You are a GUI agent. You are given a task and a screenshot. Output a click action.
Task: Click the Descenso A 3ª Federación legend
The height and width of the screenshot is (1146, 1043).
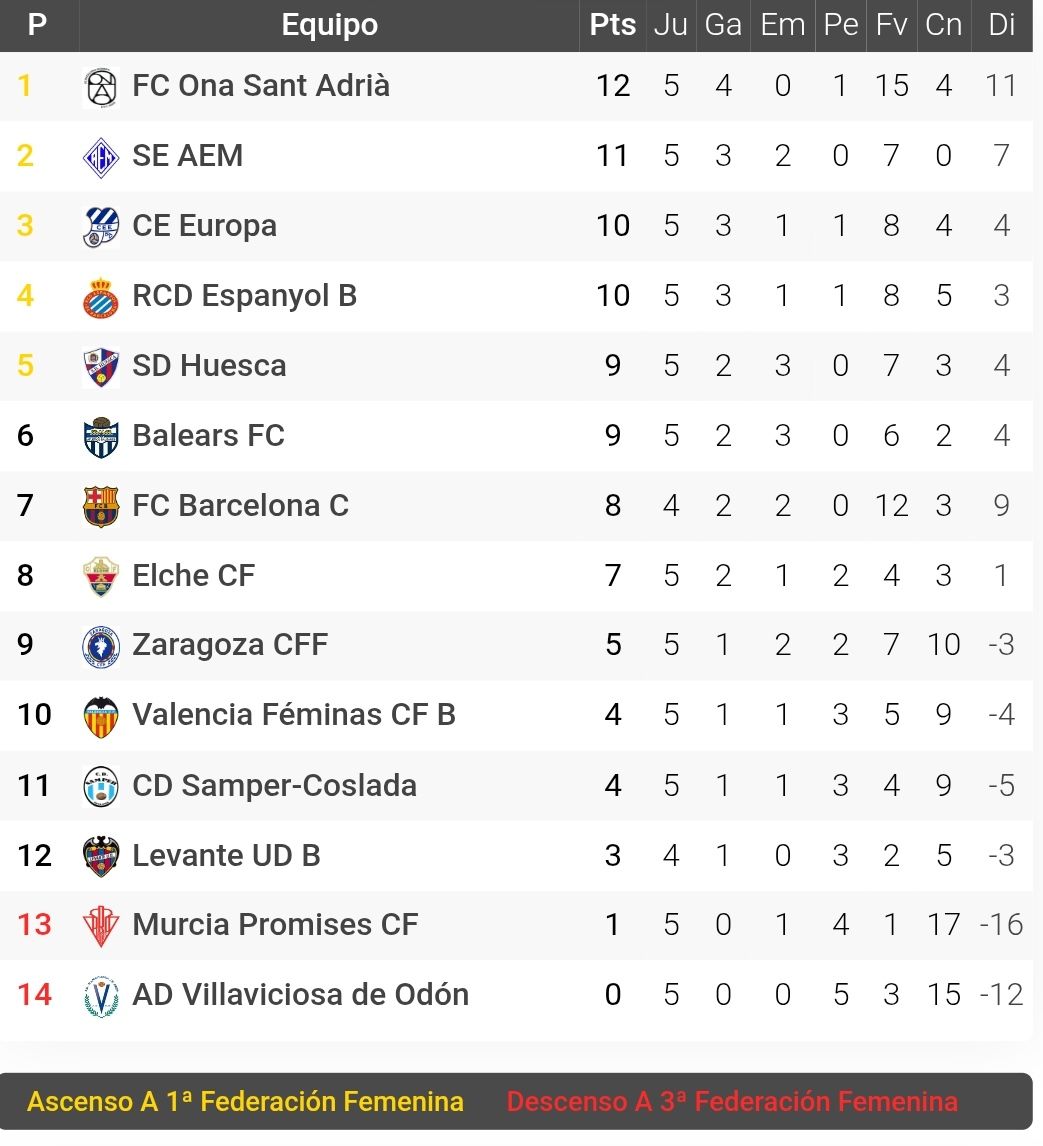732,1101
